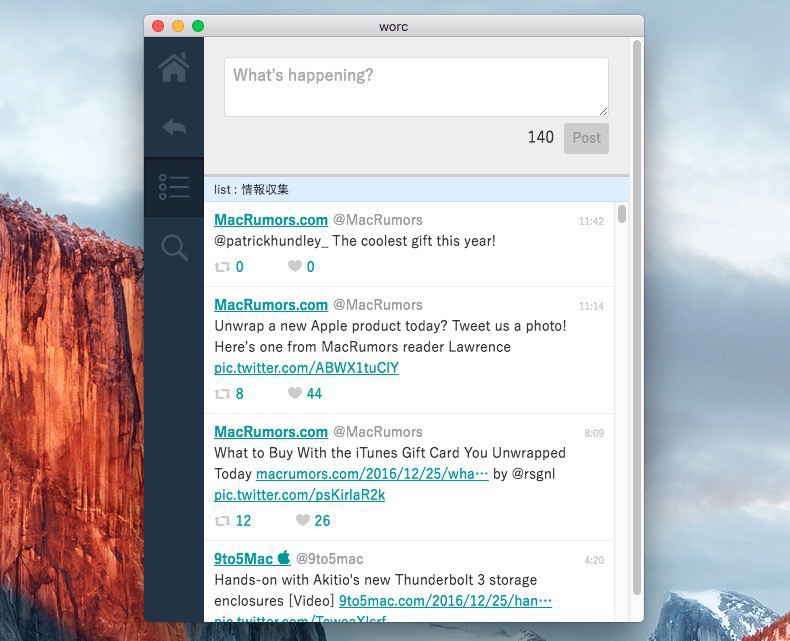Open pic.twitter.com/ABWX1tuCIY link

click(306, 368)
